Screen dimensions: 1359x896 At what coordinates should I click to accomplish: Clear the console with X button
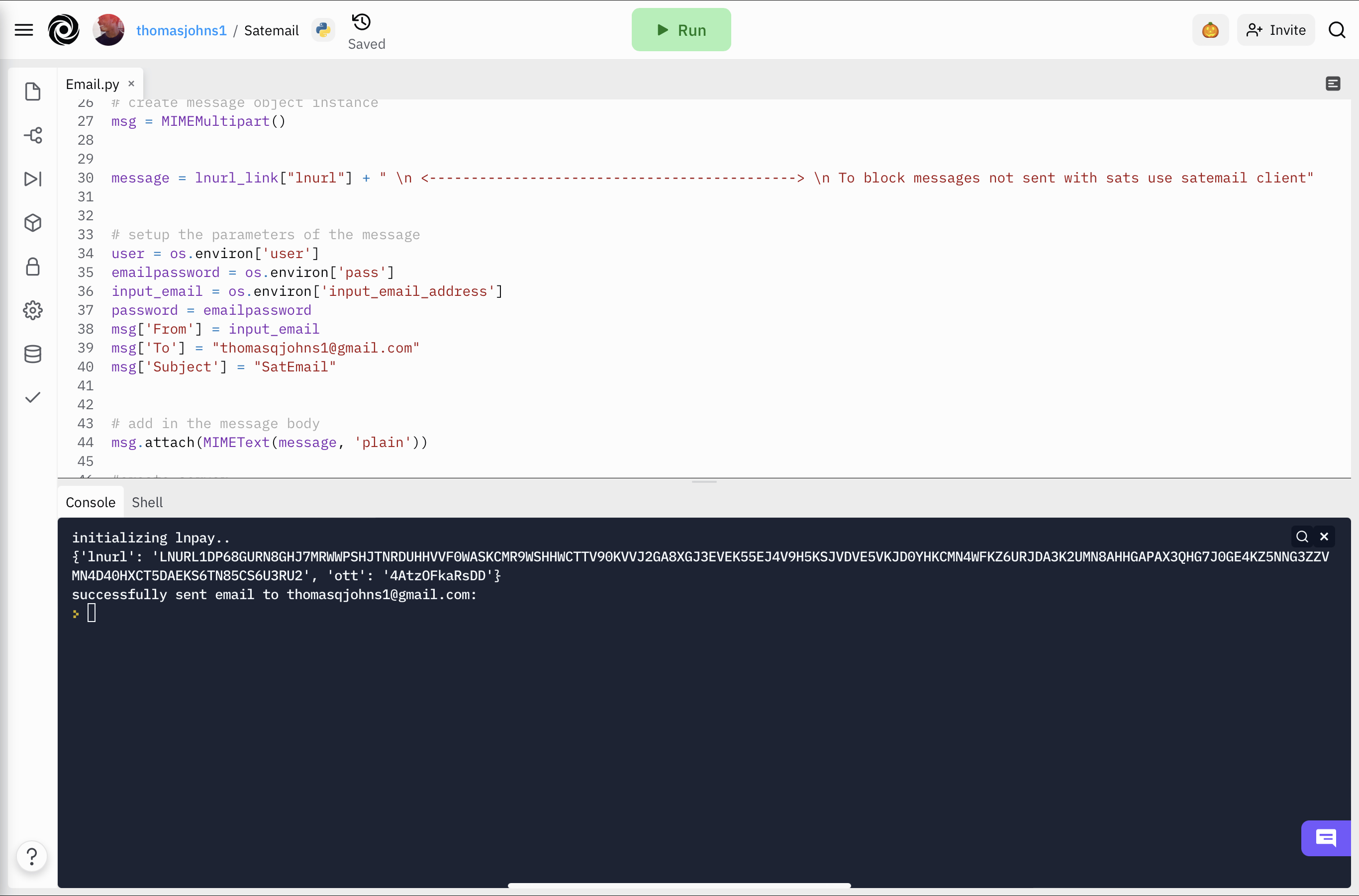[1324, 537]
